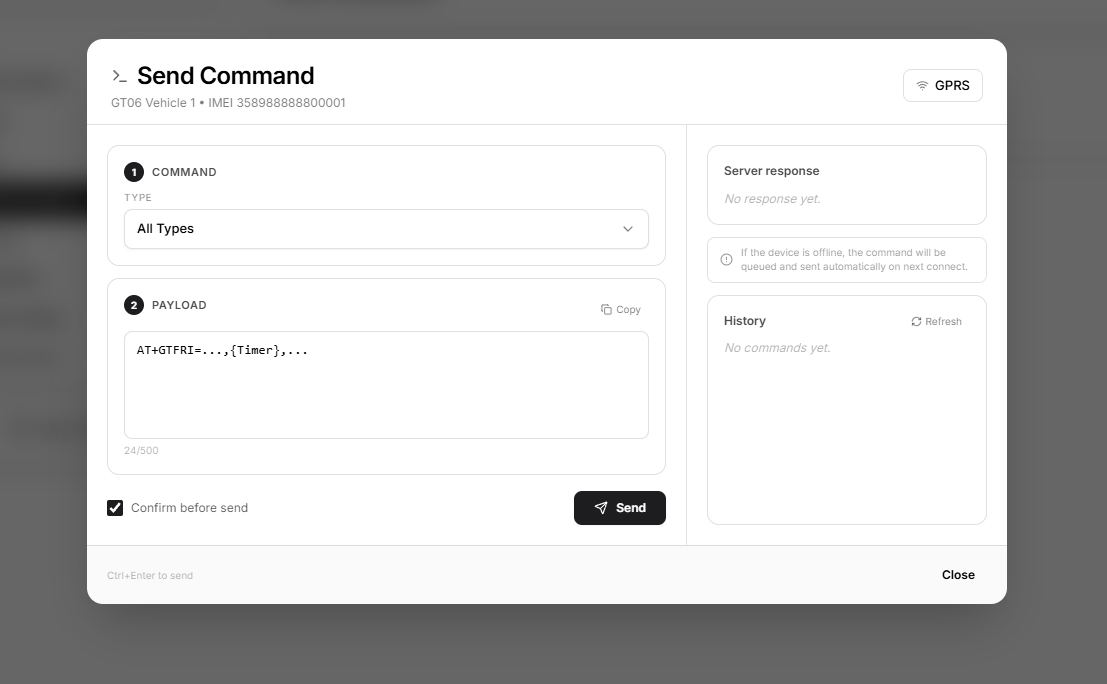Open the All Types command dropdown

pyautogui.click(x=386, y=229)
